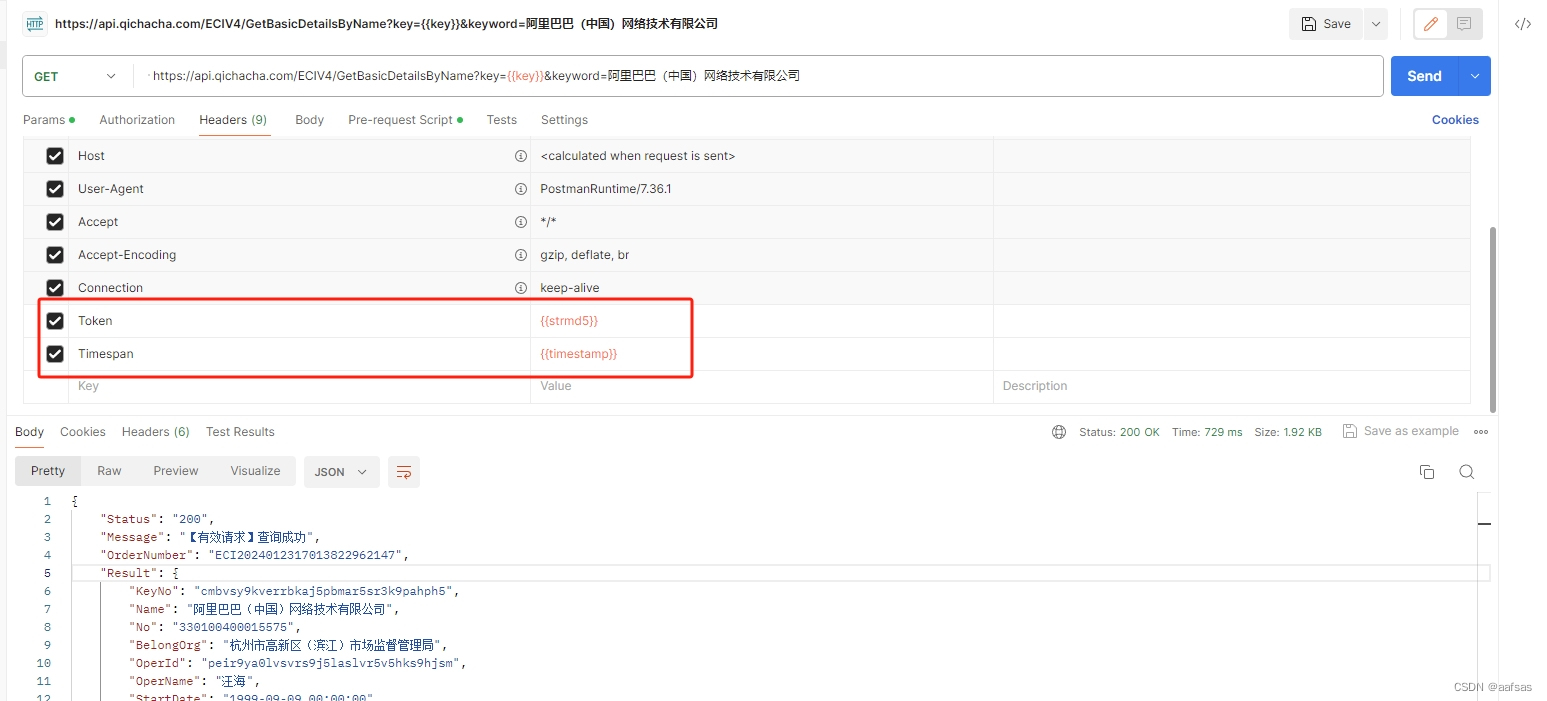Open the response Cookies tab

pos(83,432)
